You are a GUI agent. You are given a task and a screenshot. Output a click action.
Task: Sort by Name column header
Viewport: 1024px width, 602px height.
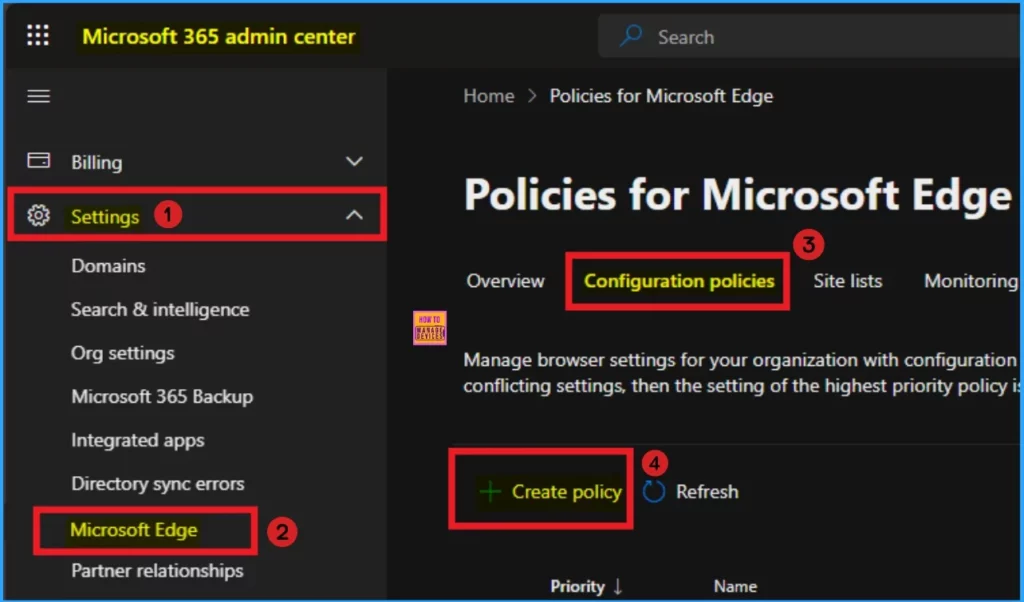point(735,586)
